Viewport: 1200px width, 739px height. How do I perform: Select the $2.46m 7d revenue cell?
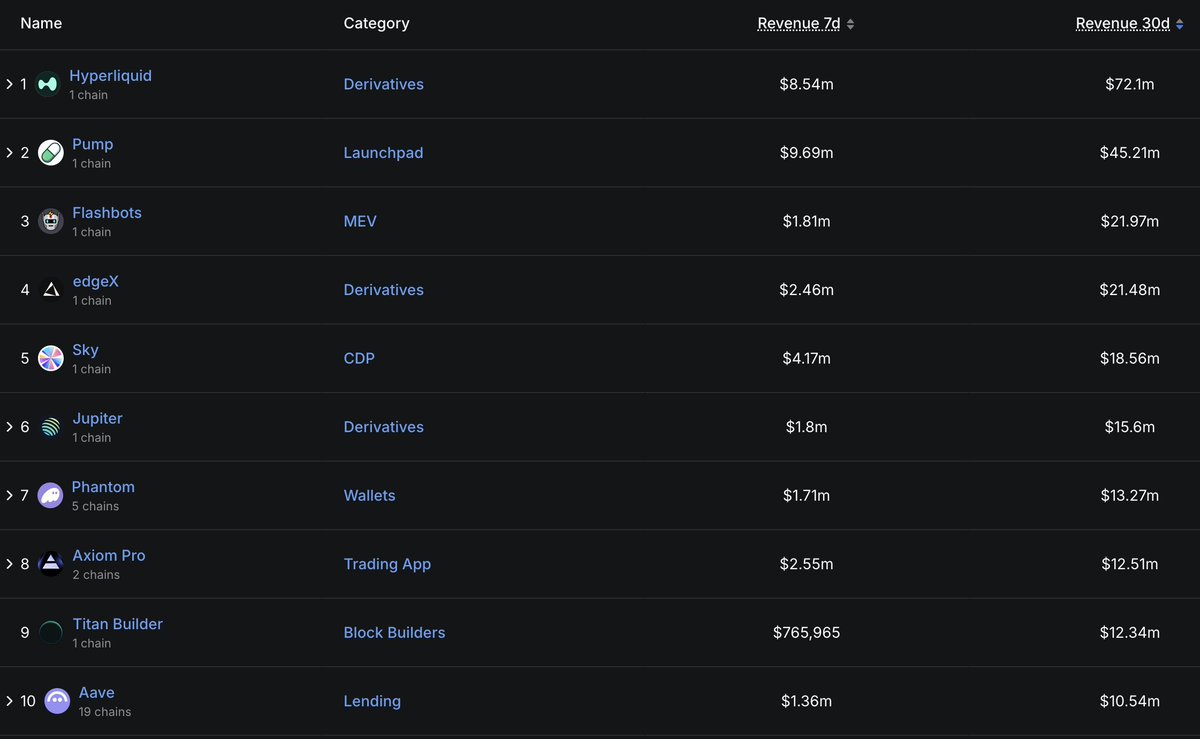[x=806, y=290]
